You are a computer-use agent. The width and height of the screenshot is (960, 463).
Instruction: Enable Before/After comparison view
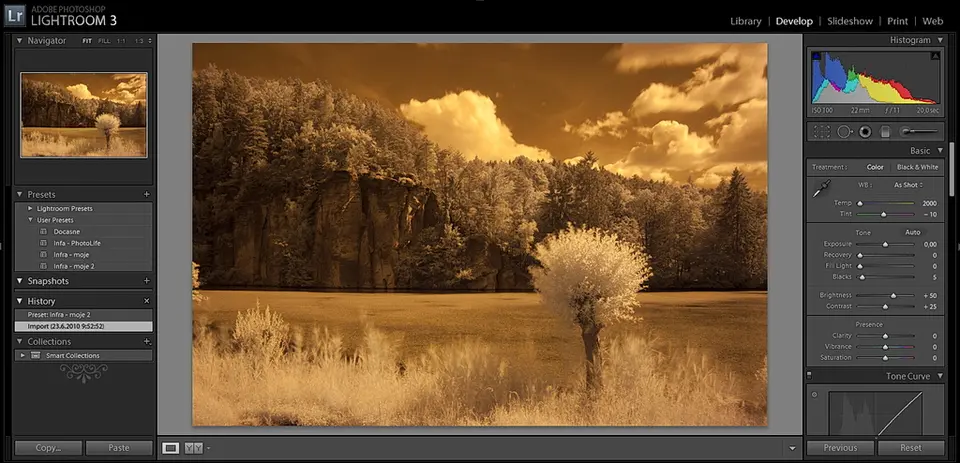point(193,448)
